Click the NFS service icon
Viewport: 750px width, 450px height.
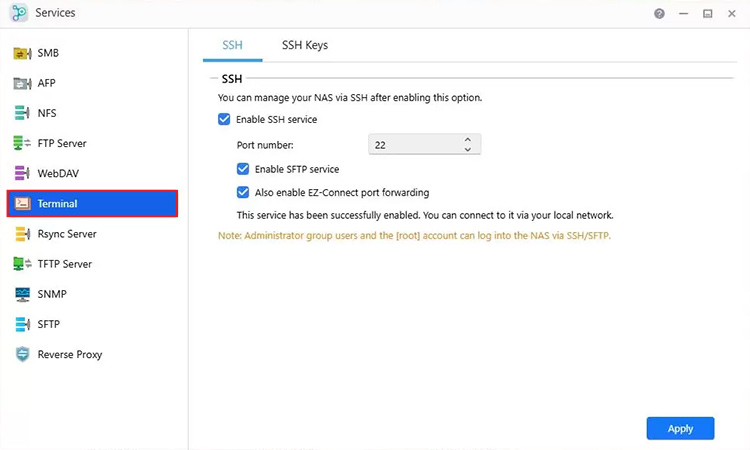[22, 113]
